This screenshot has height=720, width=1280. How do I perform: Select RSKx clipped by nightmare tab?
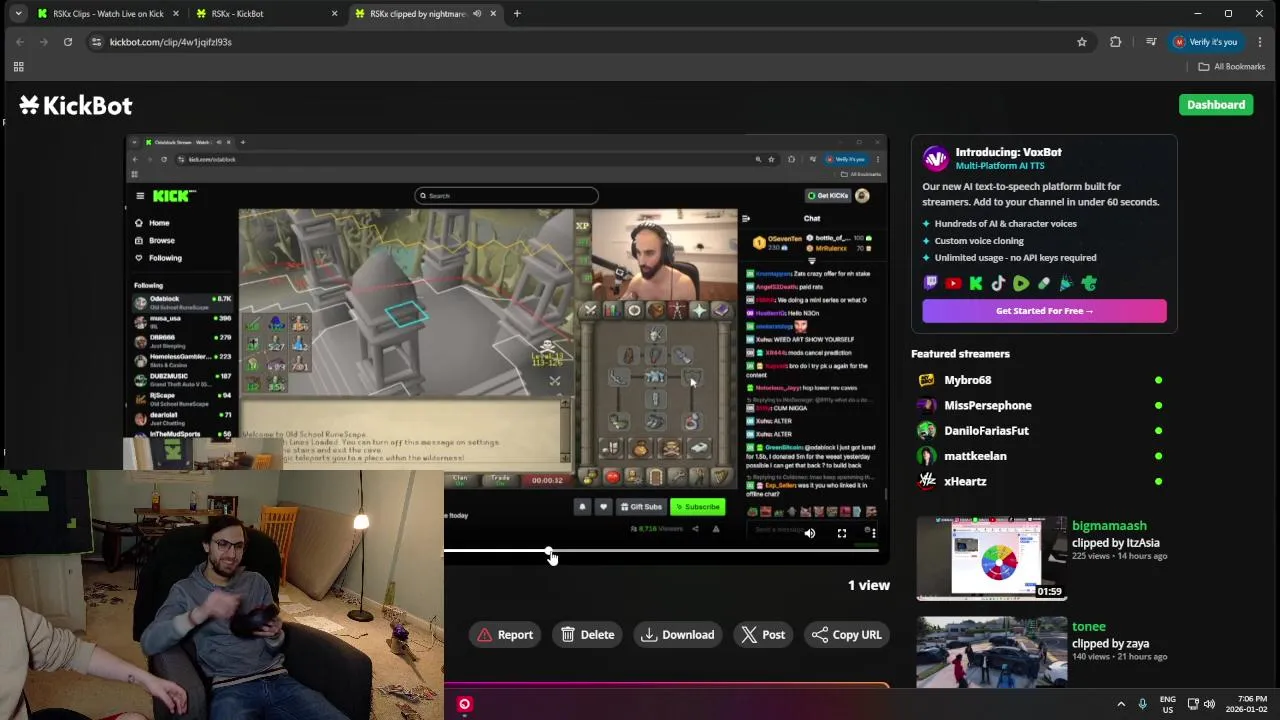[418, 14]
